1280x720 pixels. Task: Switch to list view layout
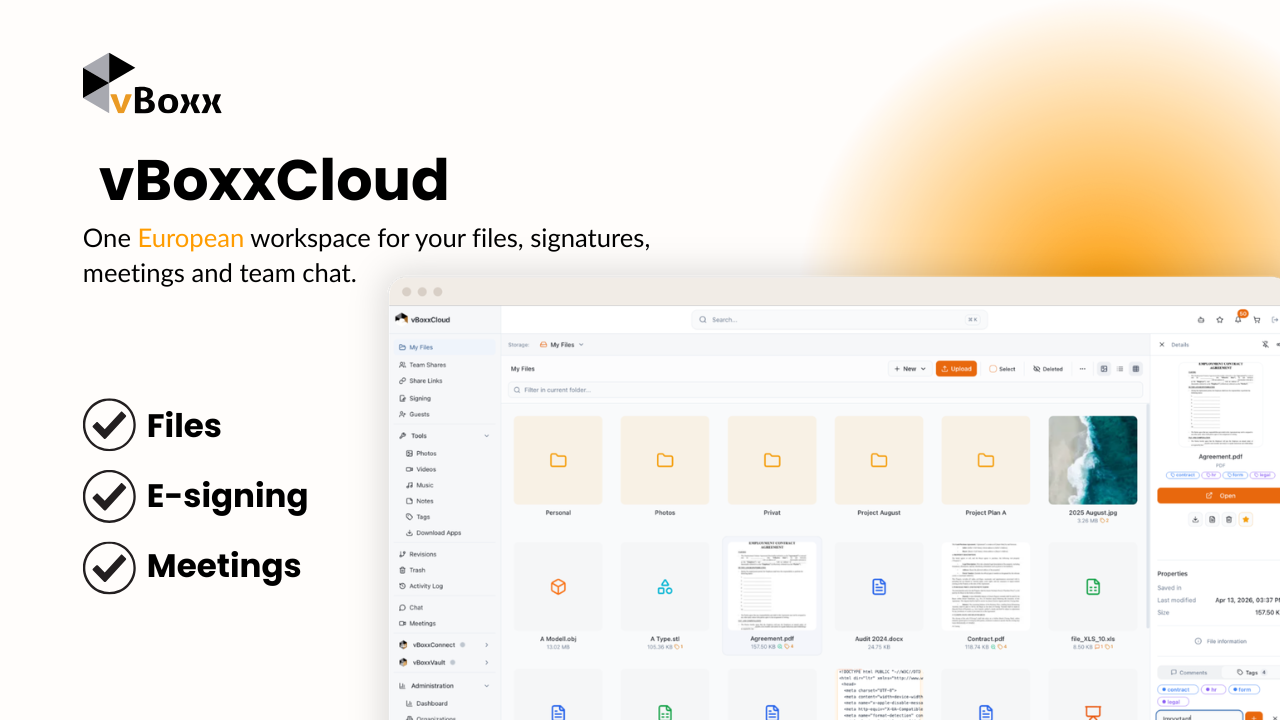coord(1120,369)
